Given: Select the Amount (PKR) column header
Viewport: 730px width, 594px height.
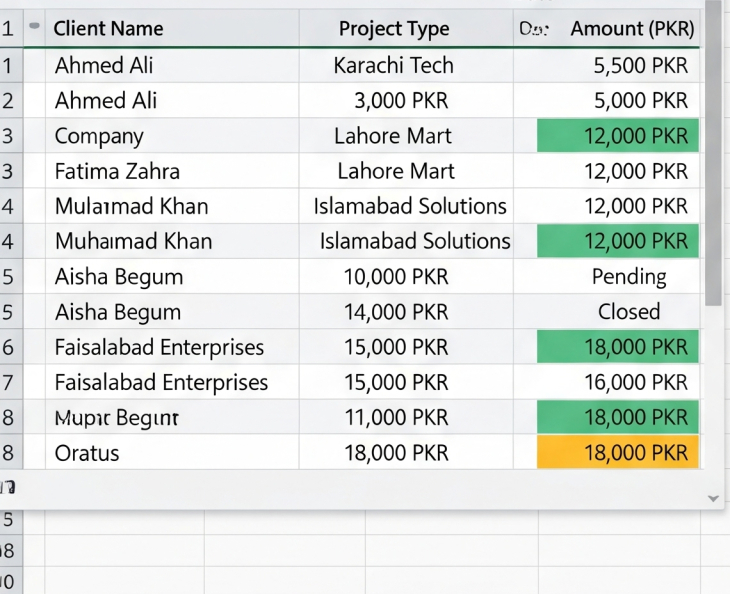Looking at the screenshot, I should tap(632, 29).
